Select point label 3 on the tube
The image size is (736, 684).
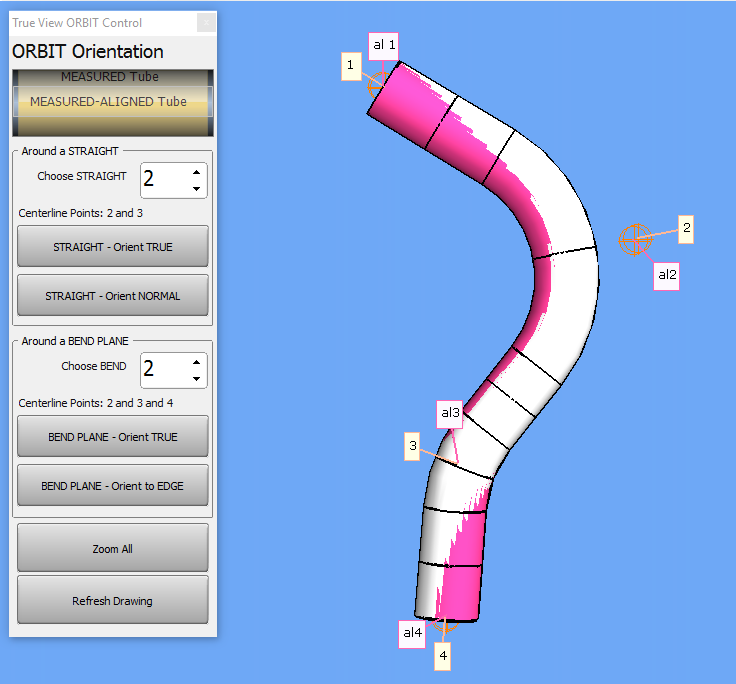(412, 446)
